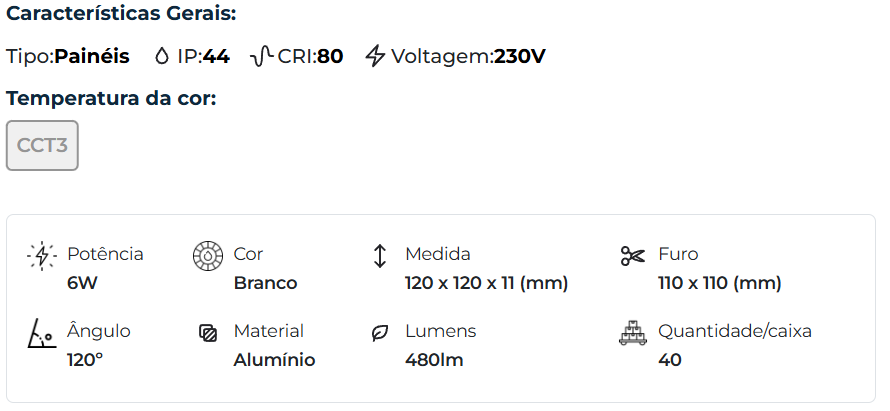Image resolution: width=890 pixels, height=411 pixels.
Task: Click the Alumínio material value
Action: point(274,360)
